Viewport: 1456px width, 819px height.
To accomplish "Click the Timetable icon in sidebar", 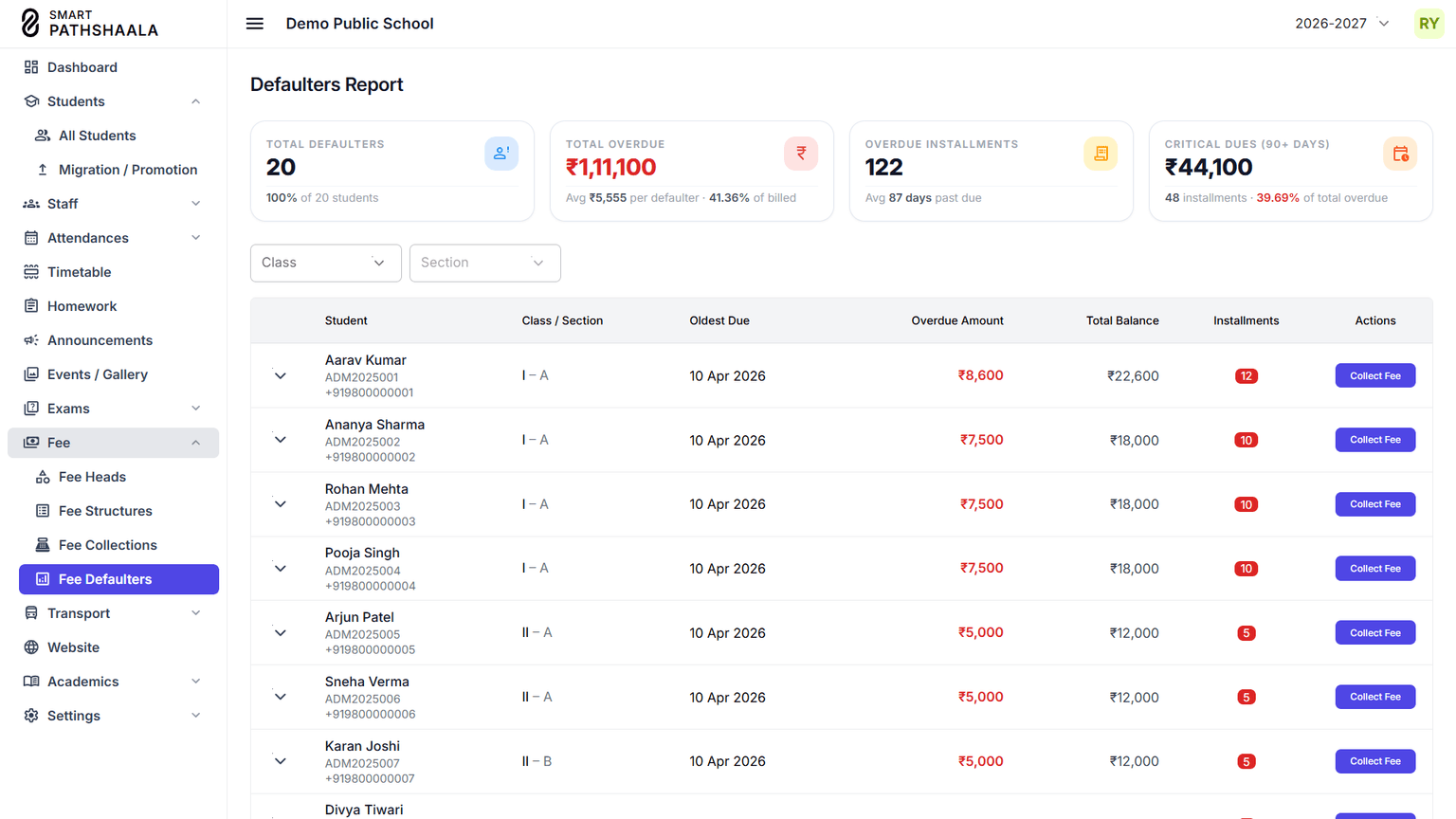I will coord(31,272).
